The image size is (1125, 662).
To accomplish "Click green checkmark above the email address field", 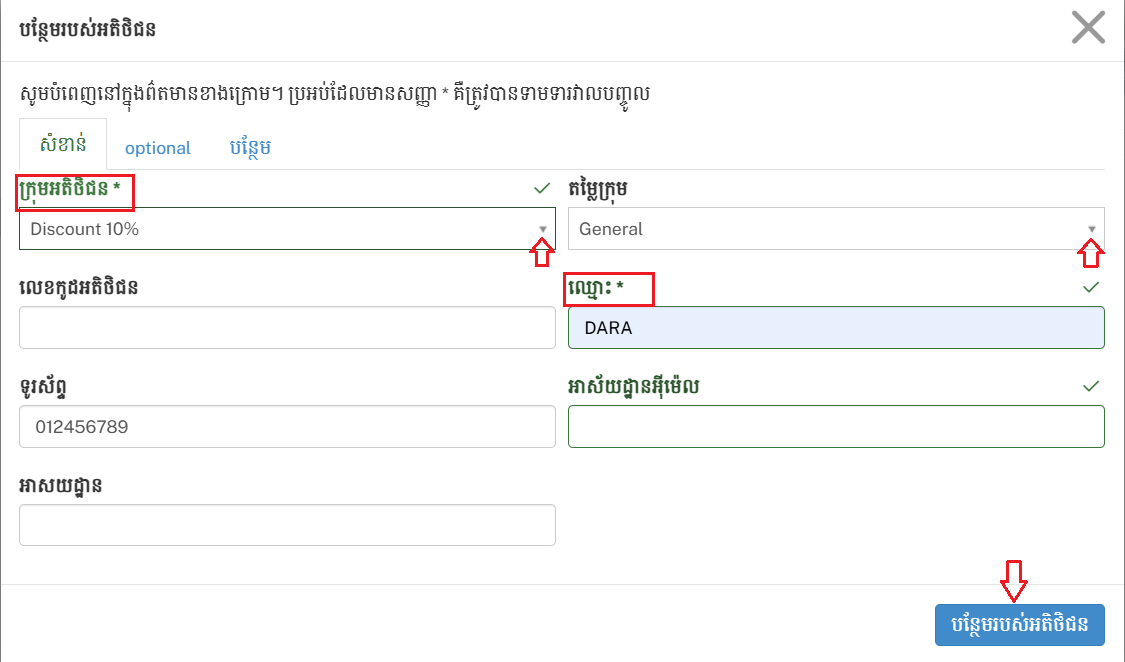I will [1091, 386].
